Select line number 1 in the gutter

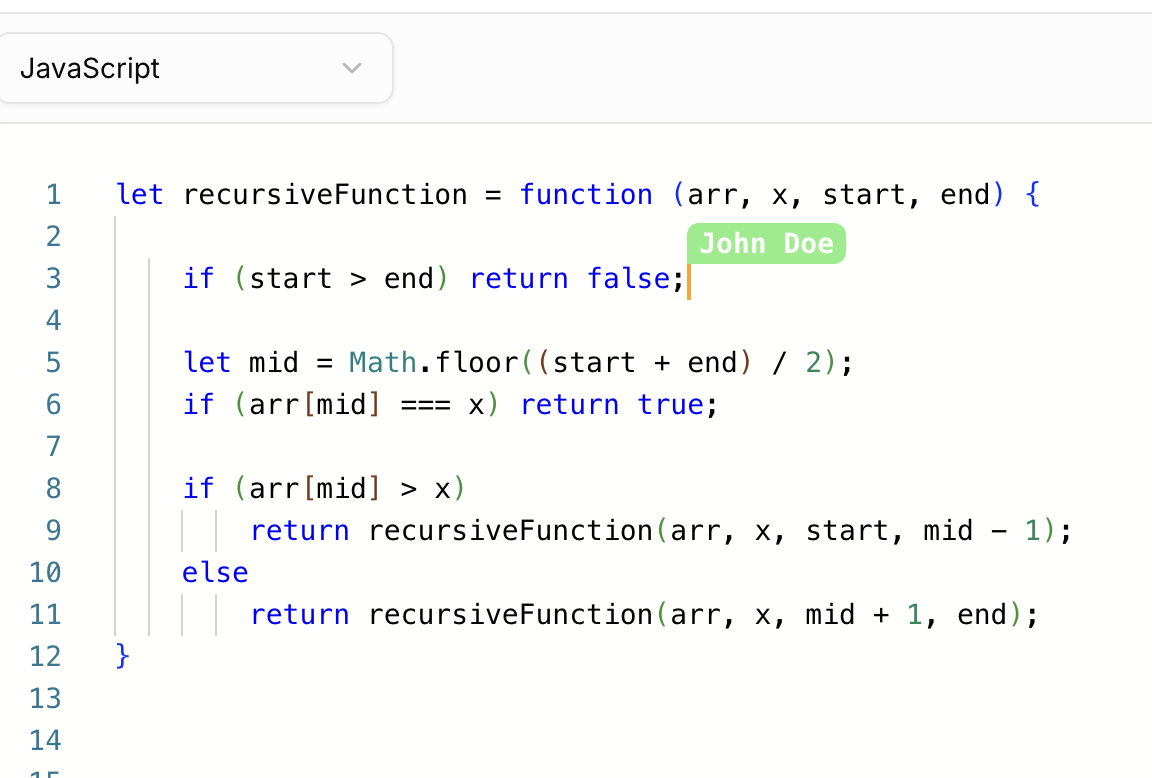(53, 194)
